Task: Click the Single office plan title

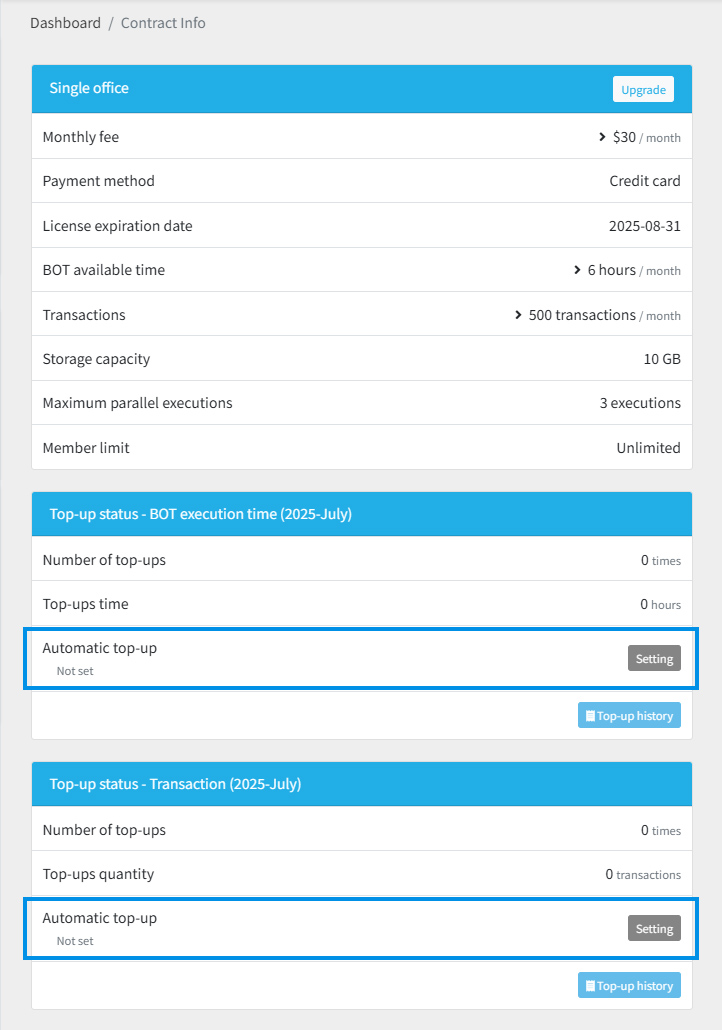Action: click(89, 88)
